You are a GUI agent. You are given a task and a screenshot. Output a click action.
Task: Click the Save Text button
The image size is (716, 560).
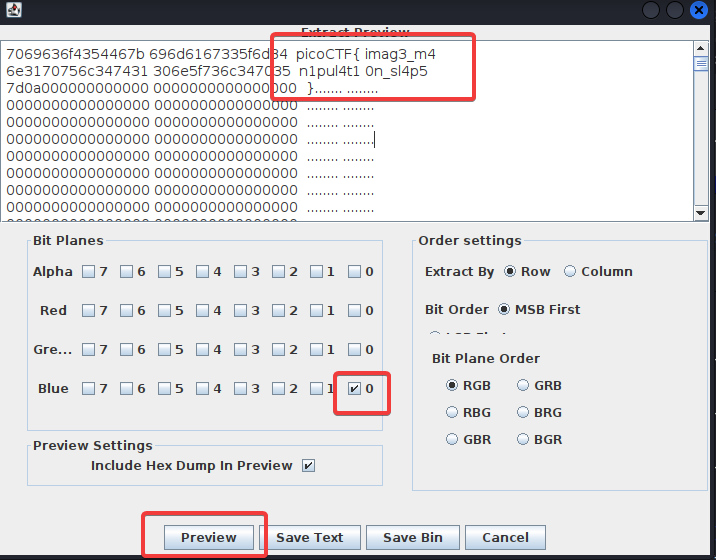tap(310, 538)
